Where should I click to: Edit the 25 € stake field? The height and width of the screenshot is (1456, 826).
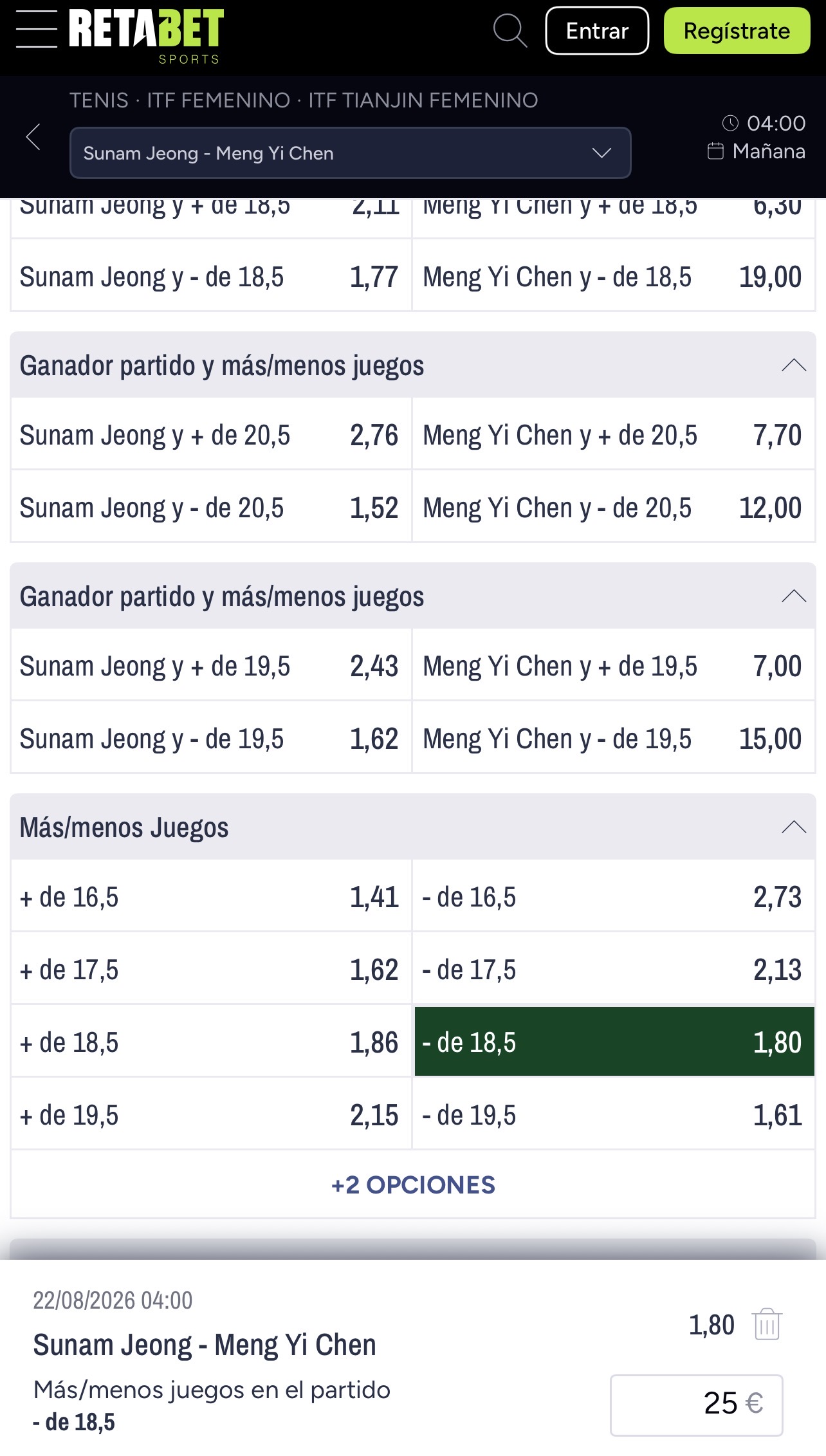(x=696, y=1405)
